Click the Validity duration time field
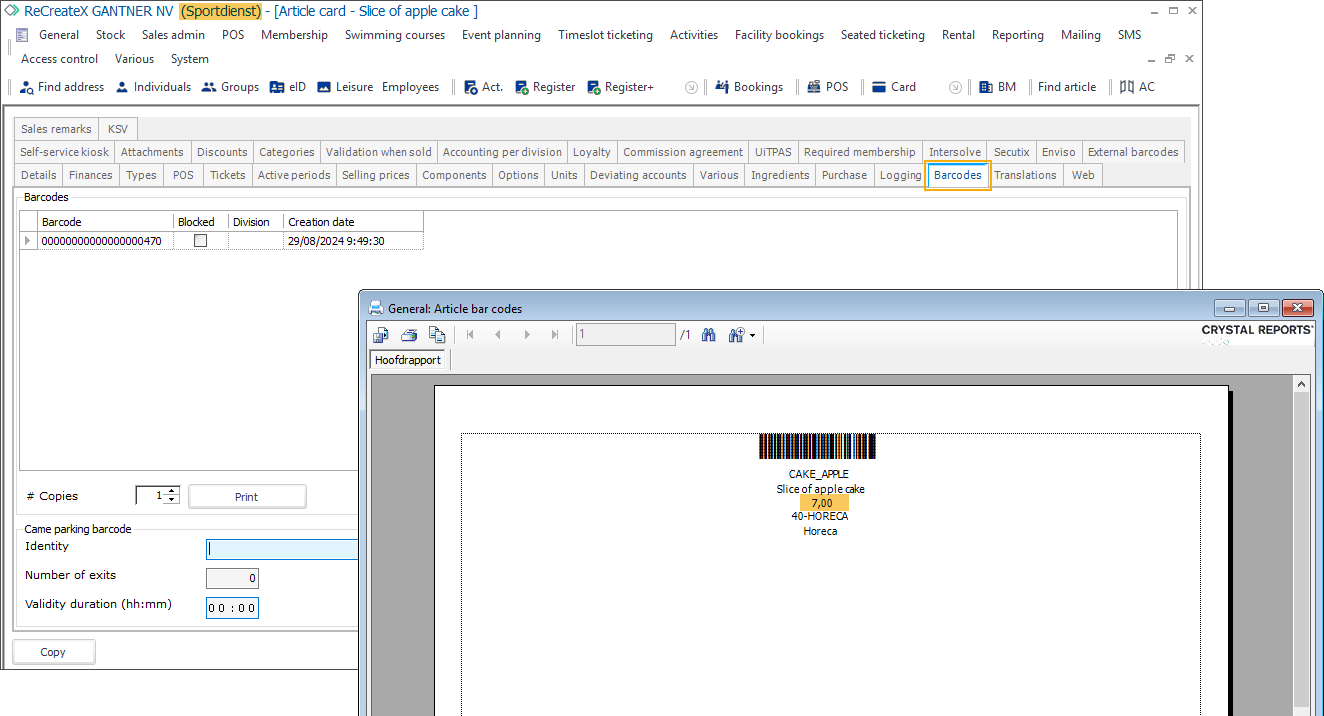The width and height of the screenshot is (1324, 716). click(x=232, y=608)
